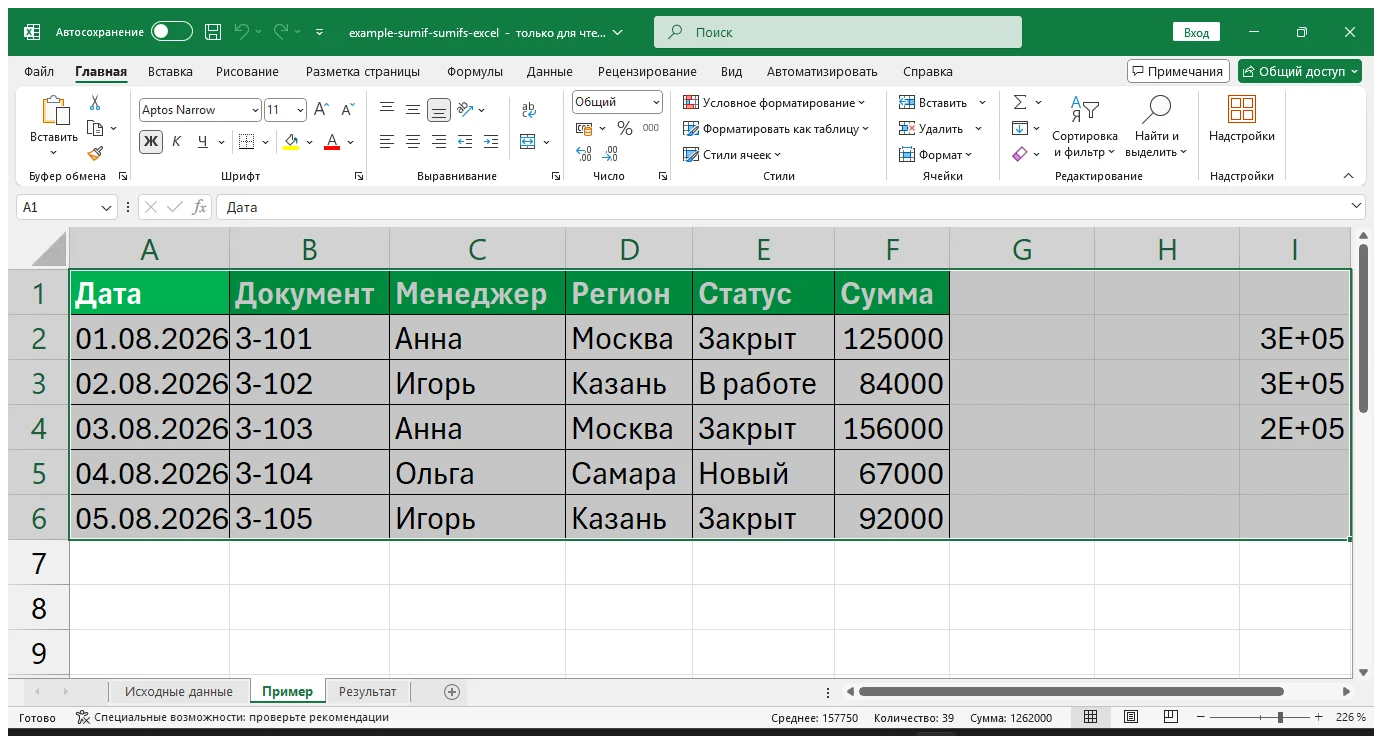Open the Результат sheet tab
The height and width of the screenshot is (736, 1382).
[x=367, y=692]
